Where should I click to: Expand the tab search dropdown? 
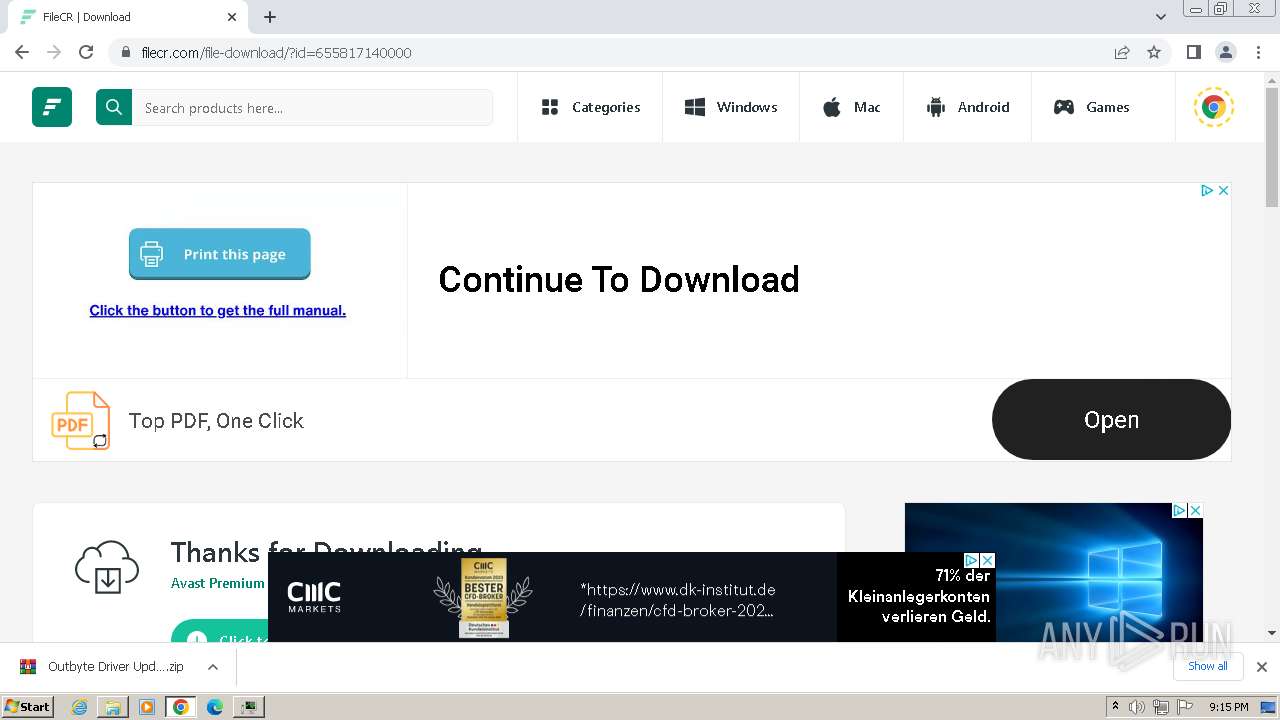(x=1160, y=17)
